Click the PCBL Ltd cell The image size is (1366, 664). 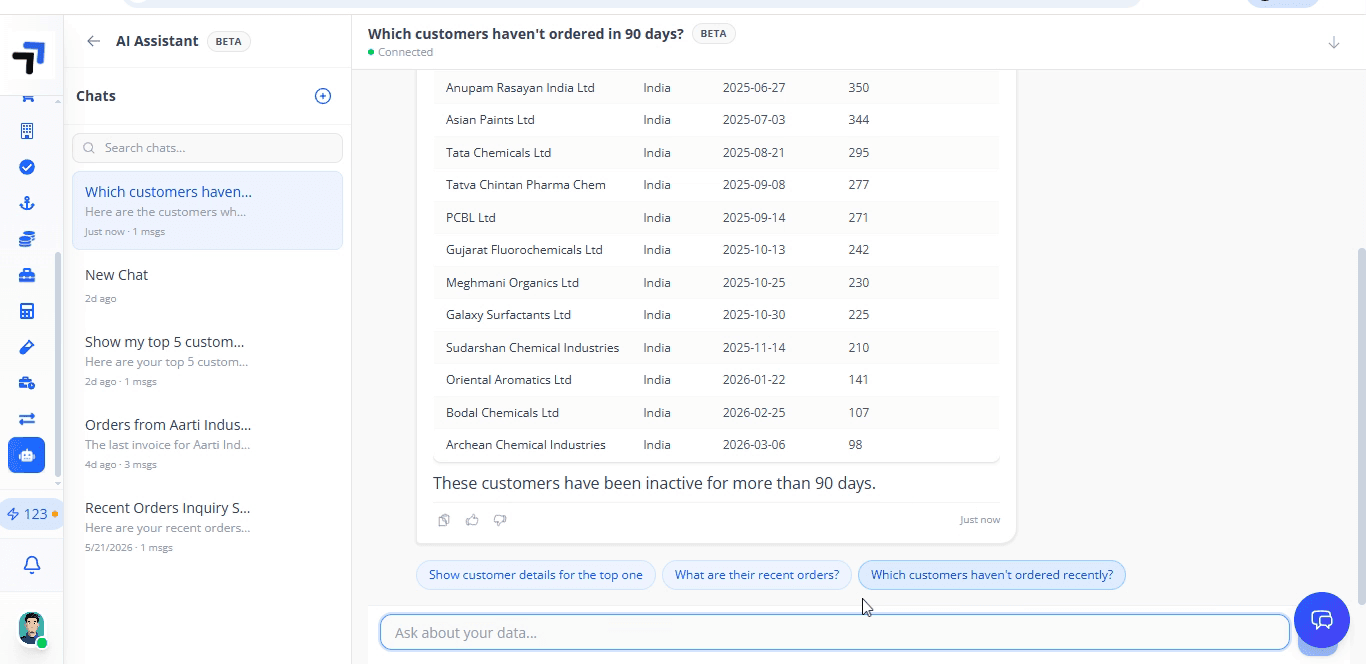pyautogui.click(x=471, y=217)
